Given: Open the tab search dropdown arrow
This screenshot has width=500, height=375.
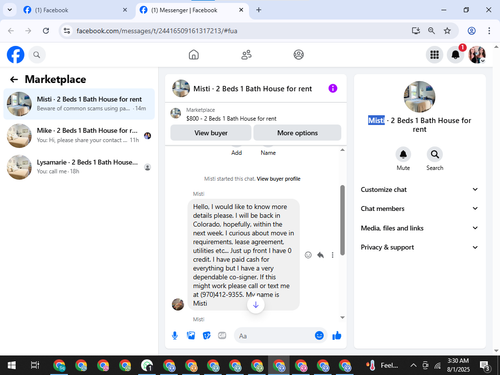Looking at the screenshot, I should (10, 10).
